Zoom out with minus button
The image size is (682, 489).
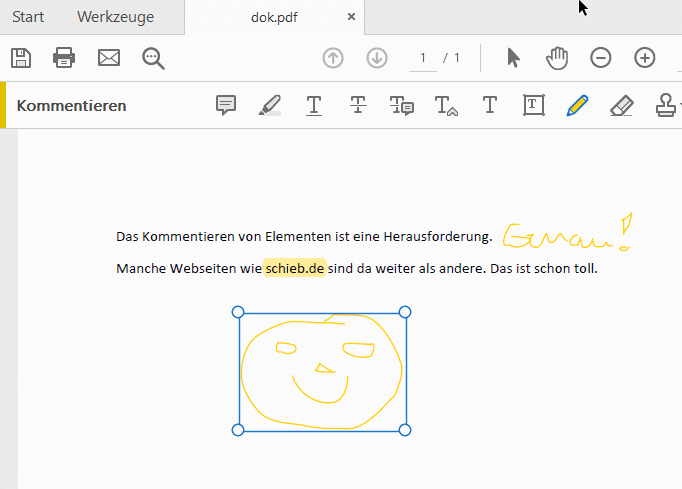[601, 58]
